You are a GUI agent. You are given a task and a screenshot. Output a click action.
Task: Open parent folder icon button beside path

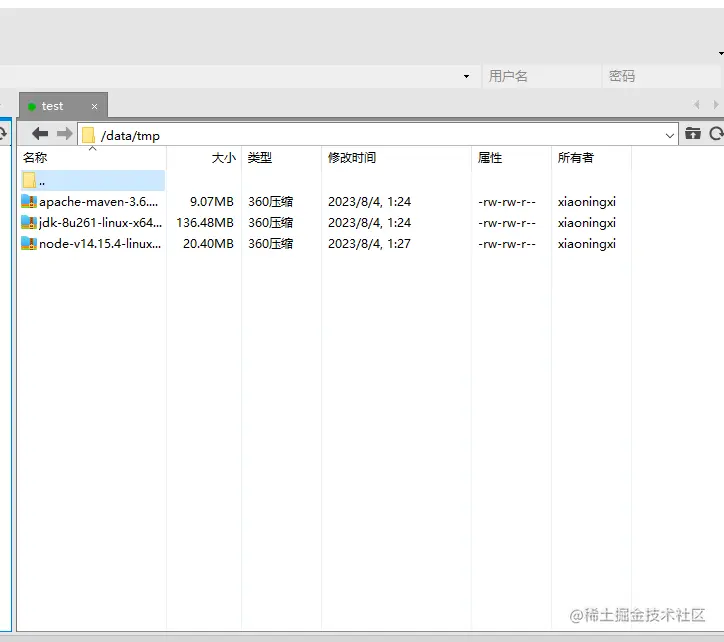coord(693,133)
